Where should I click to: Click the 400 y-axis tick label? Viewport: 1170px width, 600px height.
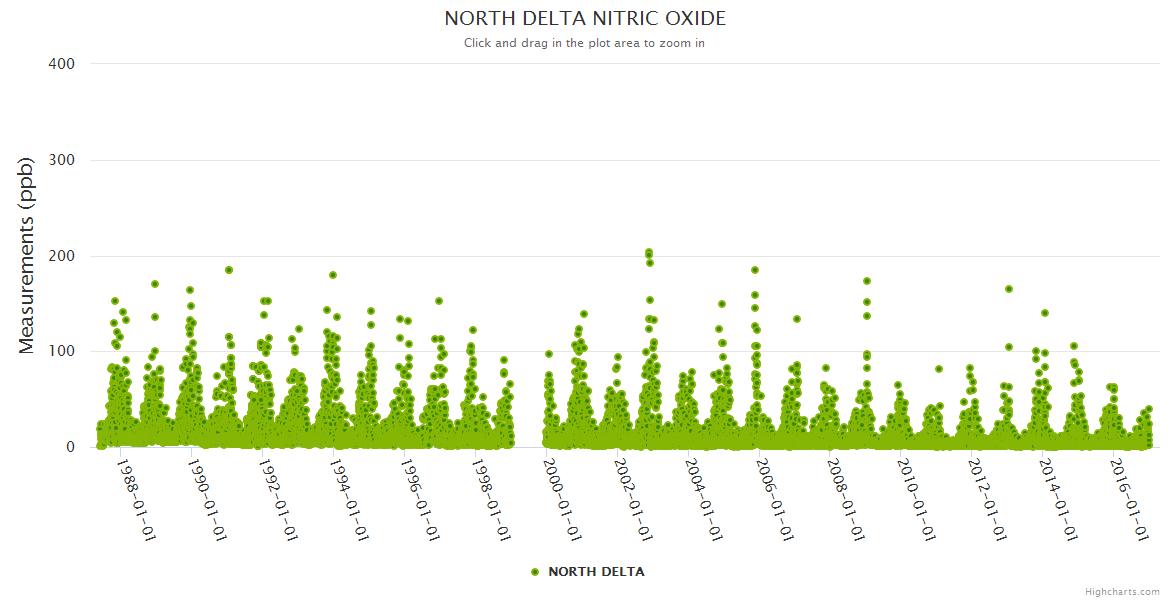62,64
